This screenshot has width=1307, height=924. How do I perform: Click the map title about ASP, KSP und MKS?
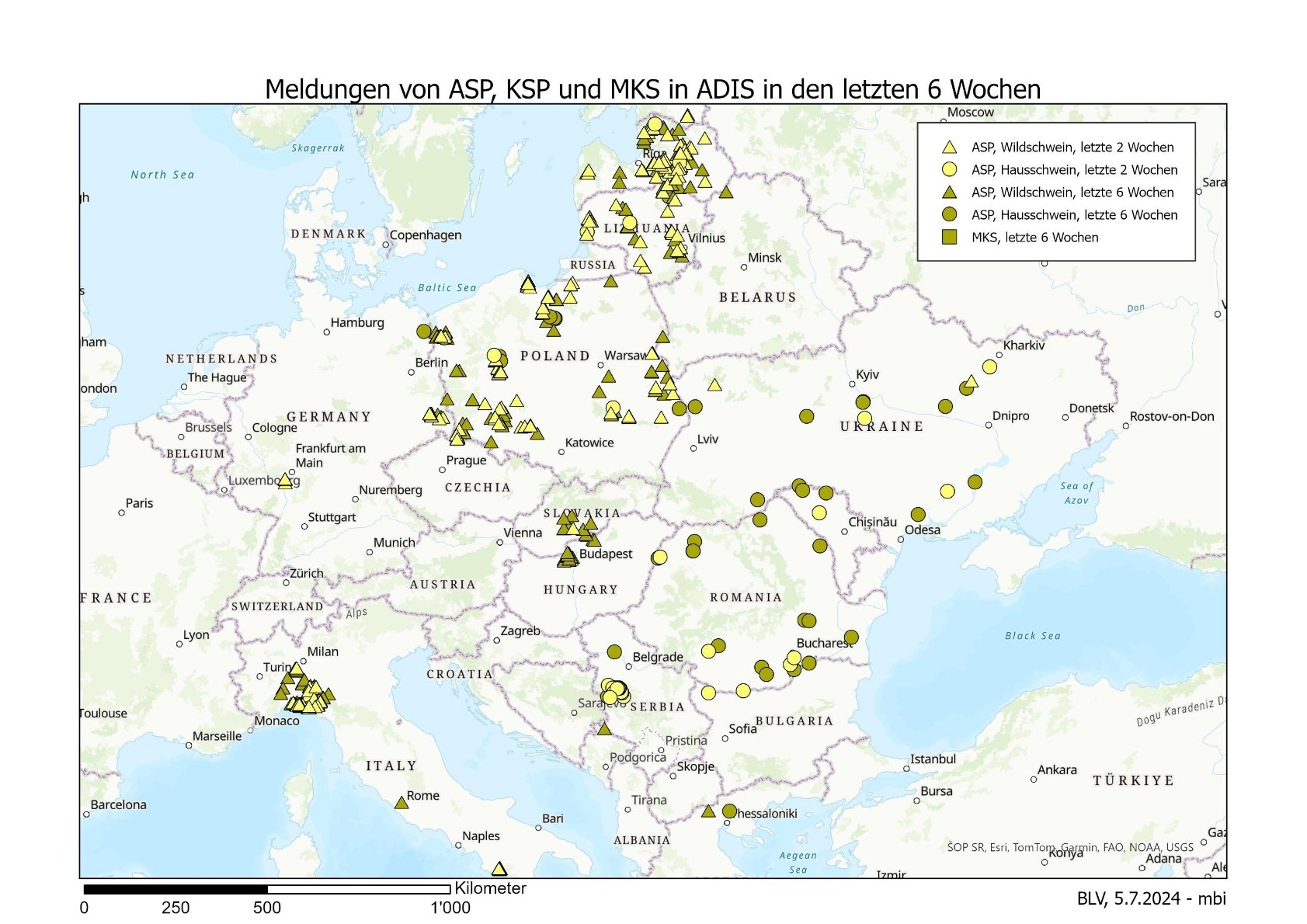[x=652, y=89]
